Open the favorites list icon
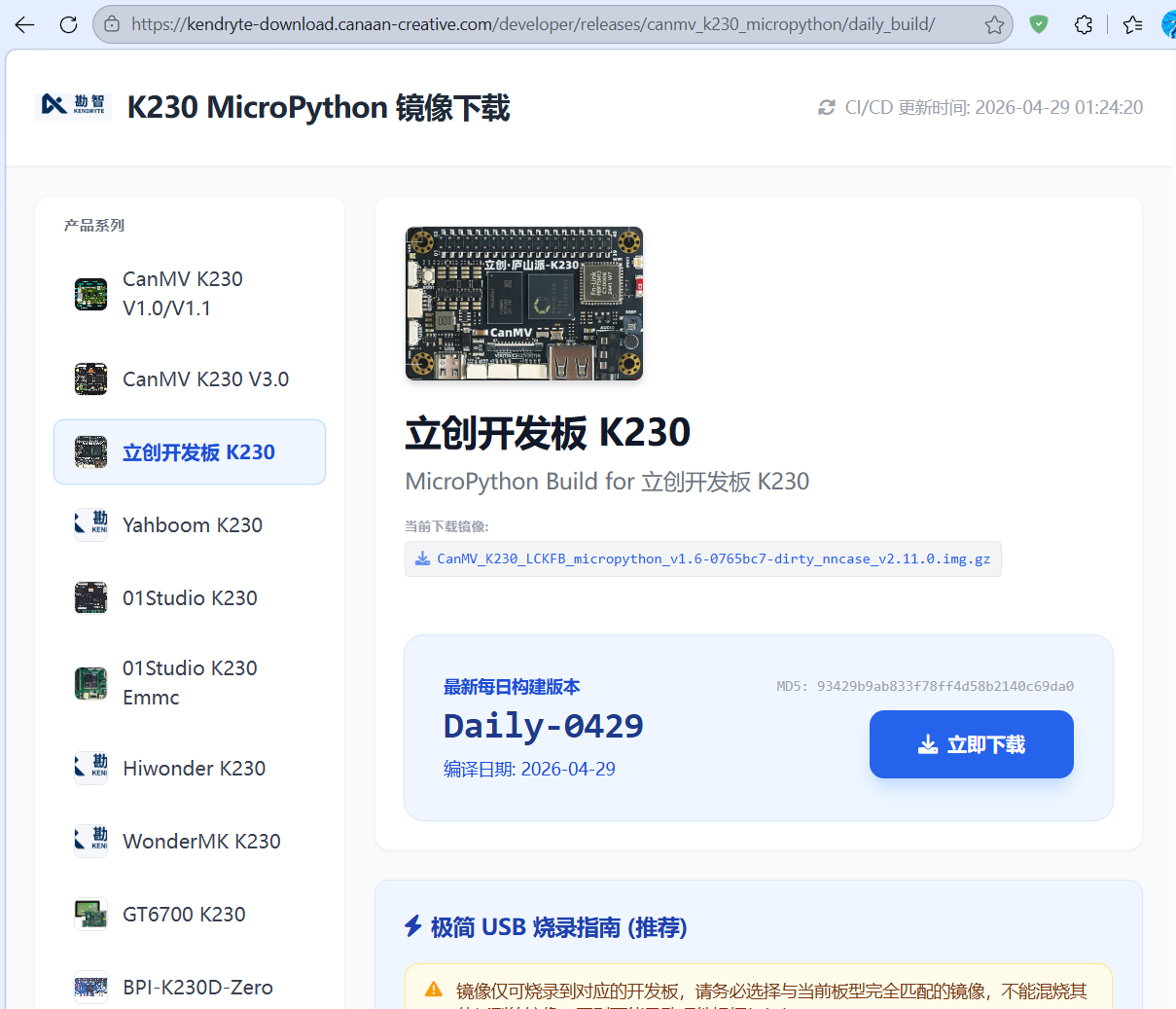 point(1132,24)
